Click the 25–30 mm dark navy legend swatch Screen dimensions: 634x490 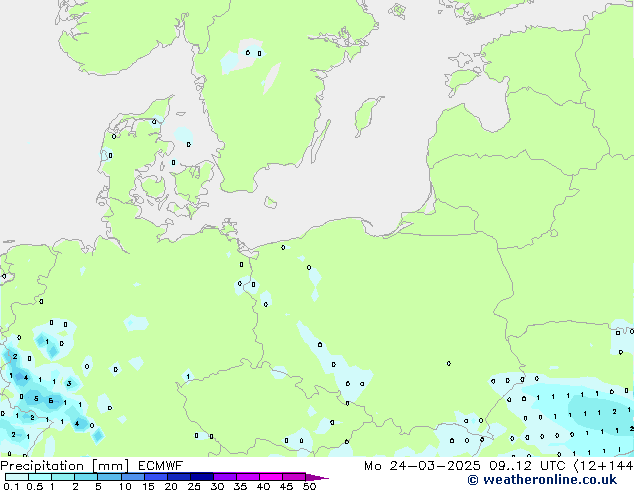click(202, 477)
